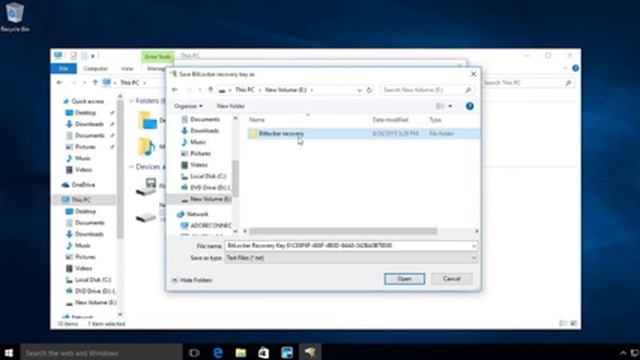Viewport: 640px width, 360px height.
Task: Collapse the Devices group in Explorer
Action: [x=131, y=167]
